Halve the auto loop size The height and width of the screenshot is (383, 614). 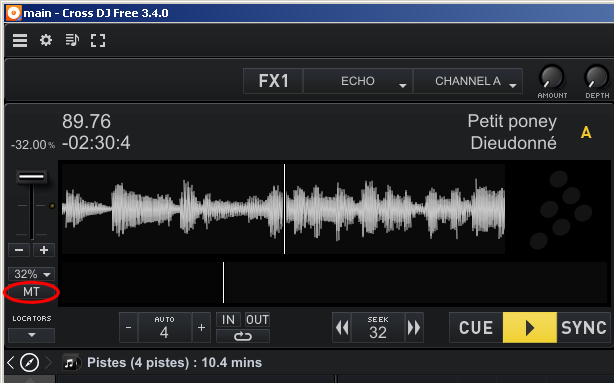click(x=128, y=327)
